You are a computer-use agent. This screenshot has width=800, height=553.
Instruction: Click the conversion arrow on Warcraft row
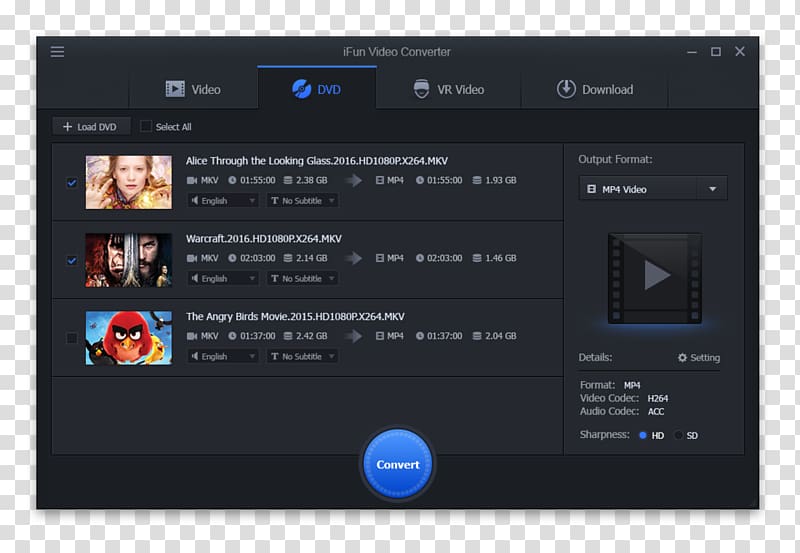353,258
